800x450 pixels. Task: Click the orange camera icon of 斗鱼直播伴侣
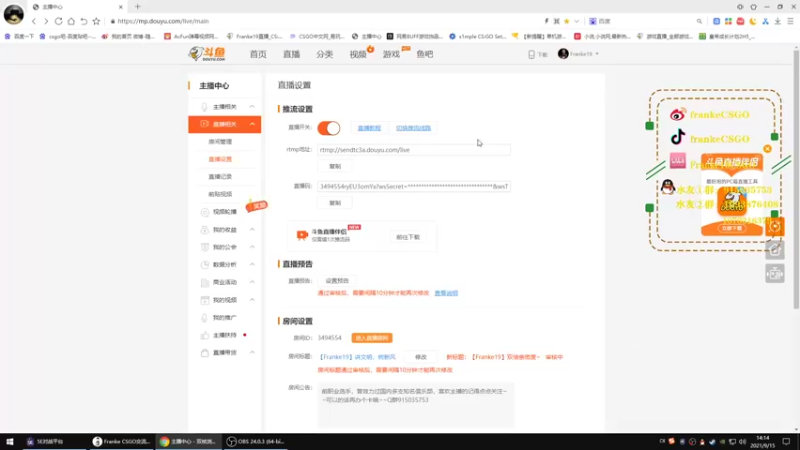302,235
